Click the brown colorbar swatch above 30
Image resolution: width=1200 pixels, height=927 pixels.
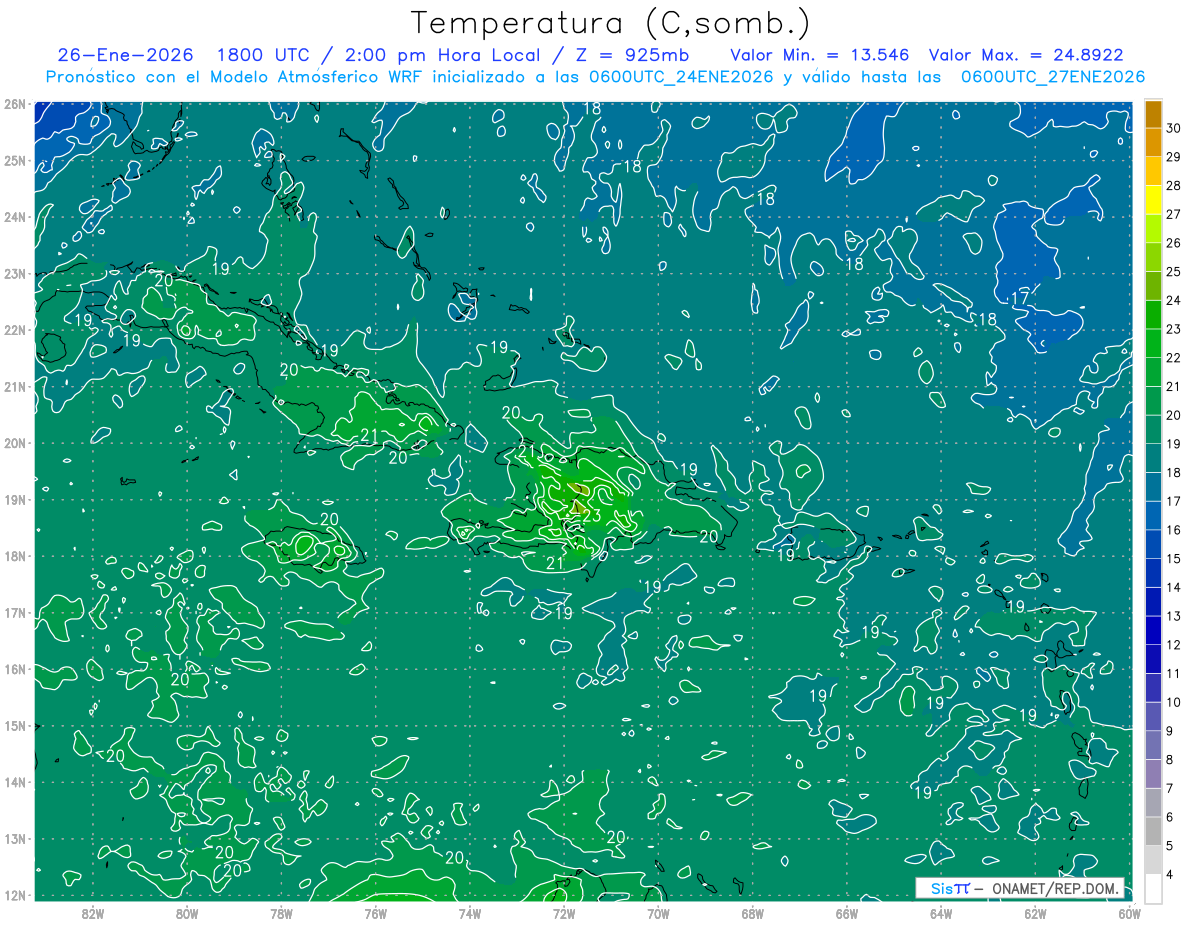click(1153, 114)
